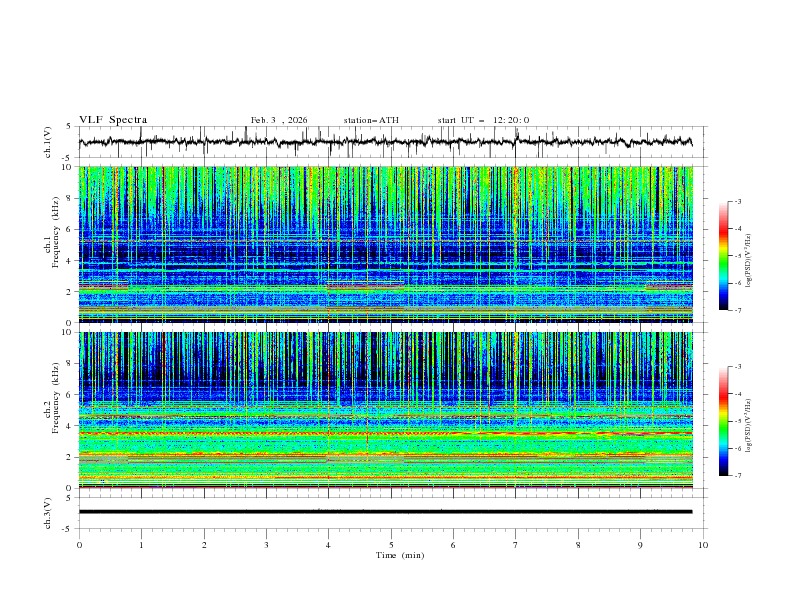Click the Time (min) axis label
This screenshot has height=612, width=792.
[x=399, y=555]
